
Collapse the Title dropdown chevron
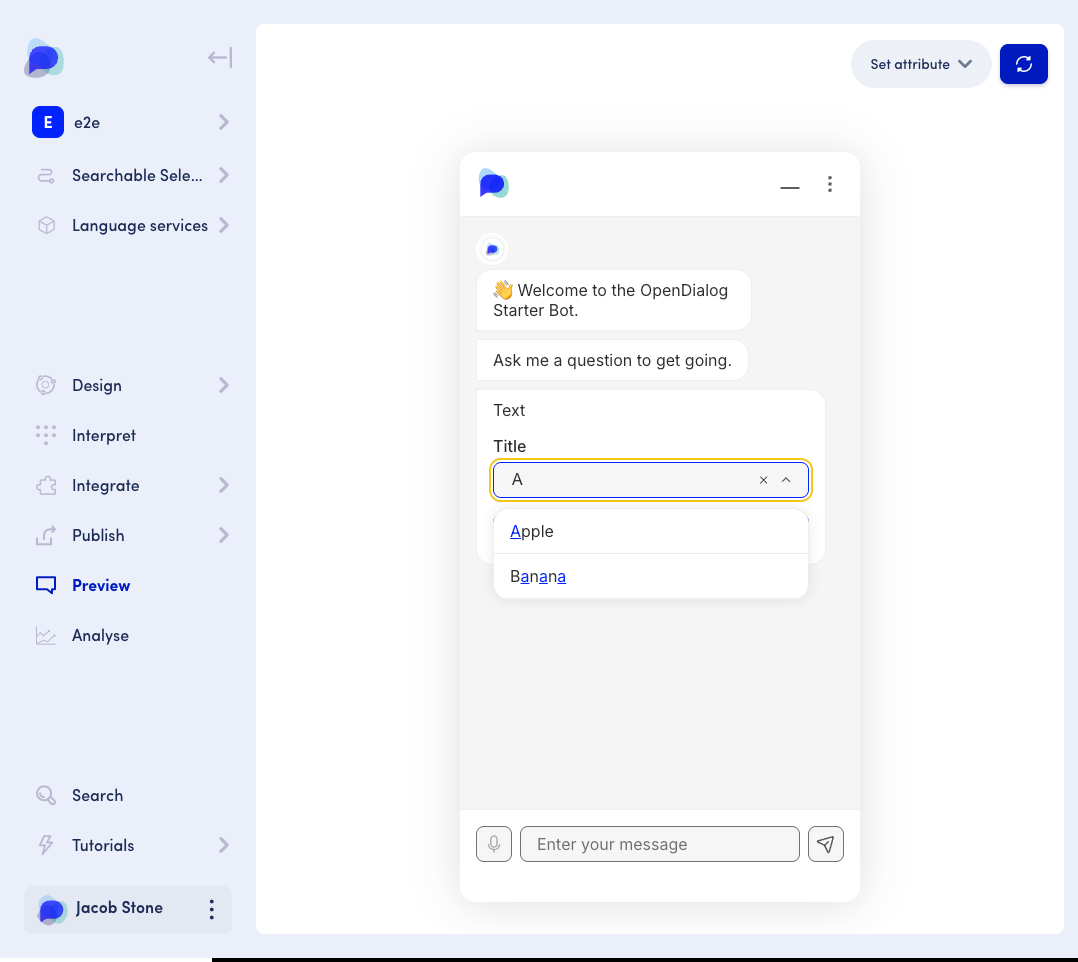coord(786,480)
